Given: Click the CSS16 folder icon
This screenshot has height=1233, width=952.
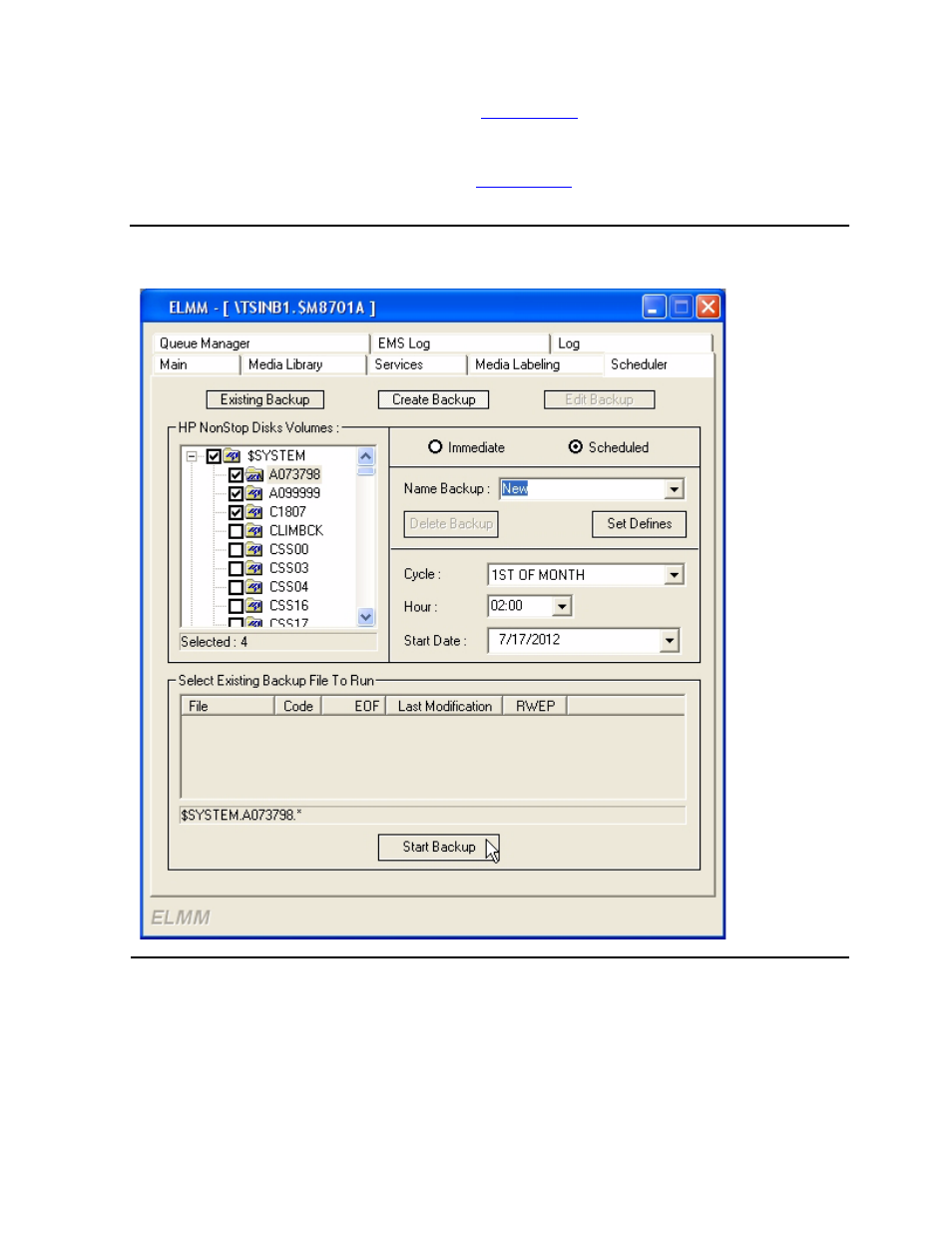Looking at the screenshot, I should [254, 606].
